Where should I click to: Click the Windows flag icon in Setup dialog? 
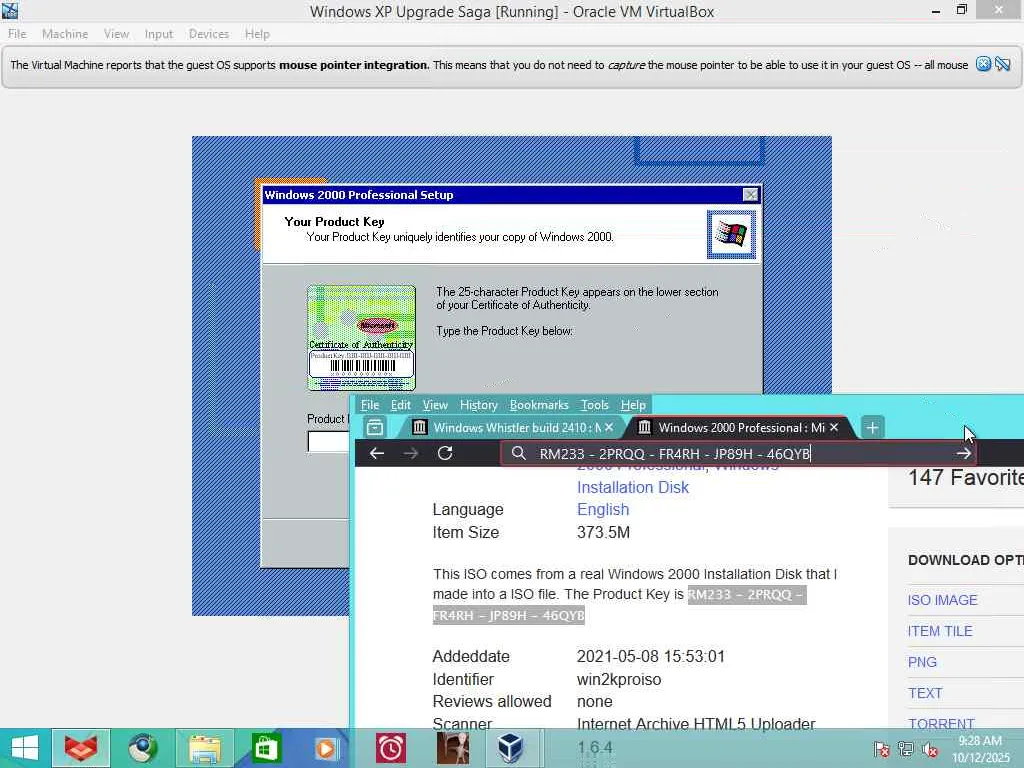click(731, 234)
